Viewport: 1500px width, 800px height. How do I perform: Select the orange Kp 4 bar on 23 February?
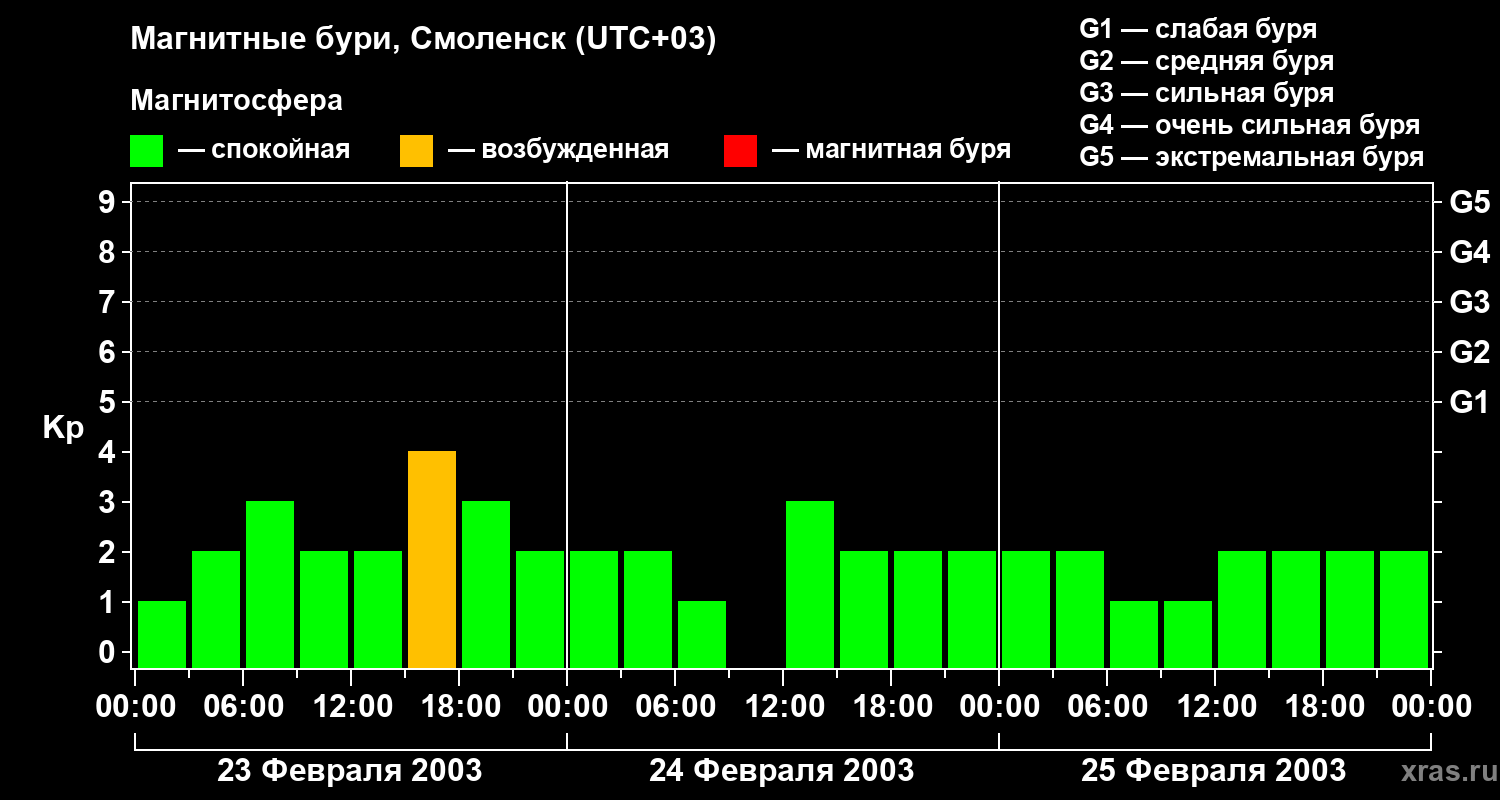[x=432, y=559]
